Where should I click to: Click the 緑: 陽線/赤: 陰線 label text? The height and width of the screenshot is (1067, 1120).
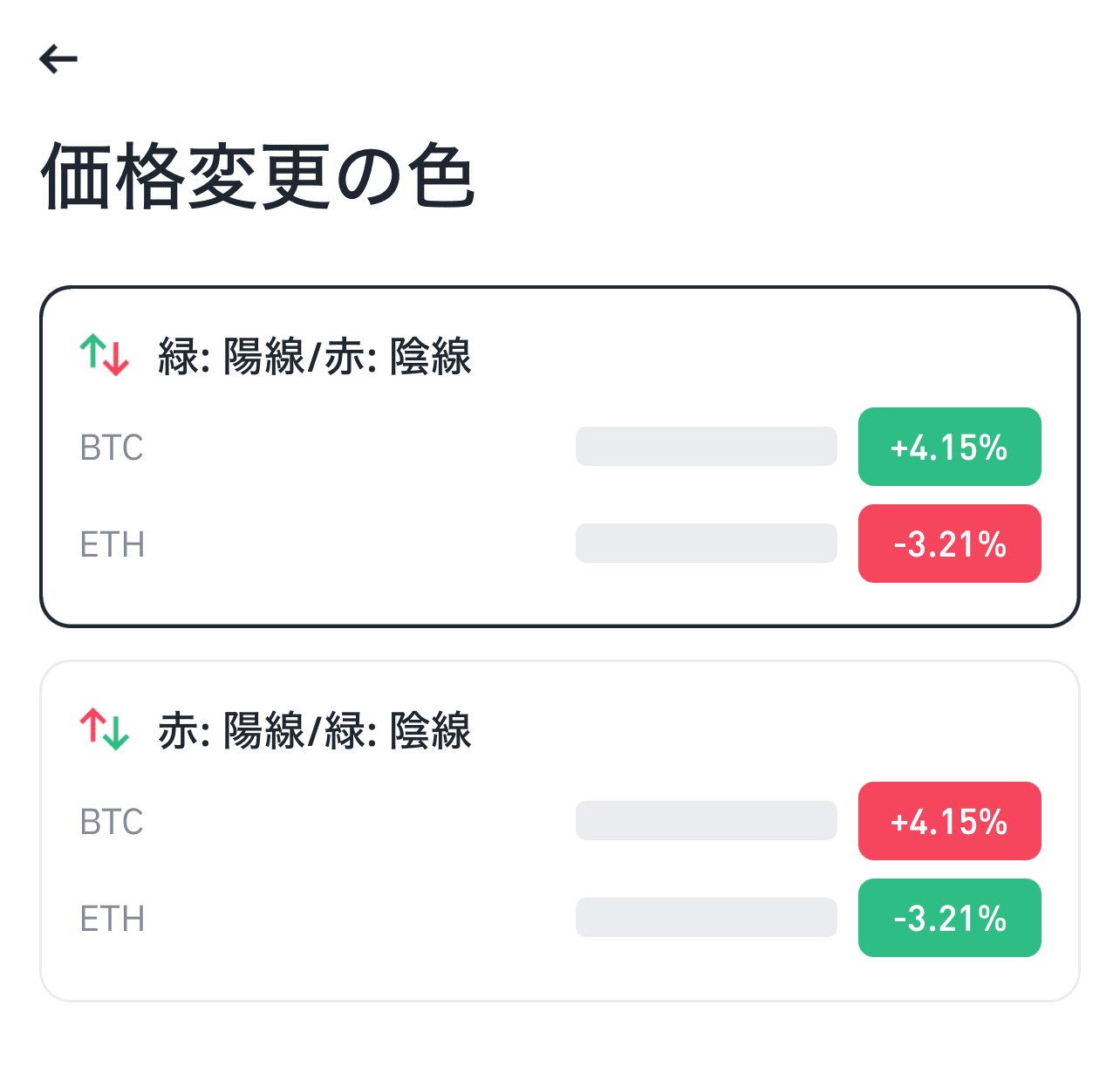click(314, 357)
